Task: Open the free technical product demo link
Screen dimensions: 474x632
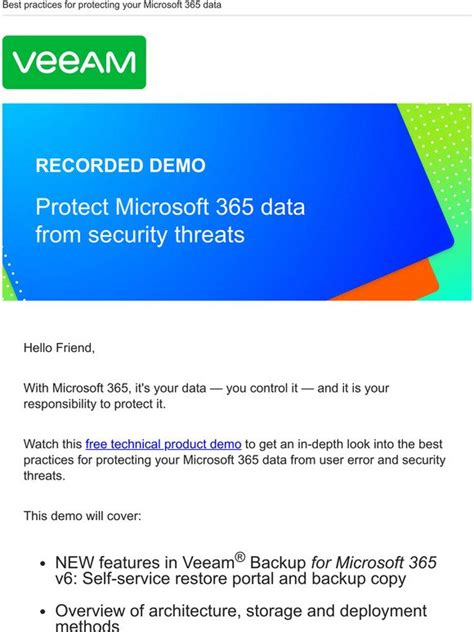Action: [163, 444]
